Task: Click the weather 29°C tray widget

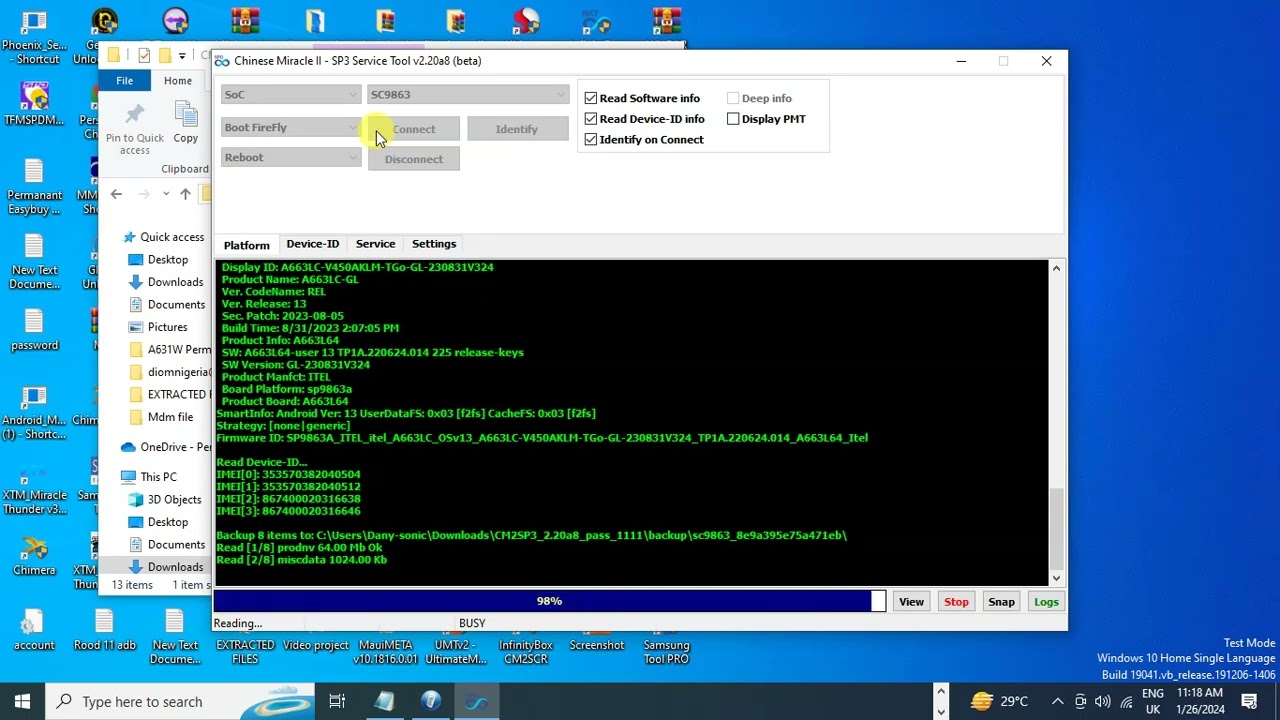Action: point(999,701)
